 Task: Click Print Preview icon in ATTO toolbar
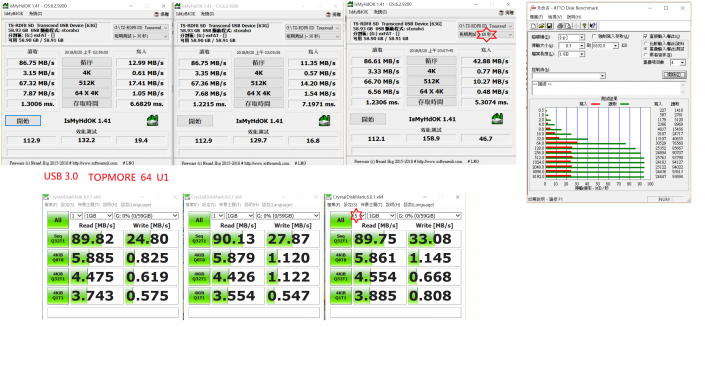(568, 26)
